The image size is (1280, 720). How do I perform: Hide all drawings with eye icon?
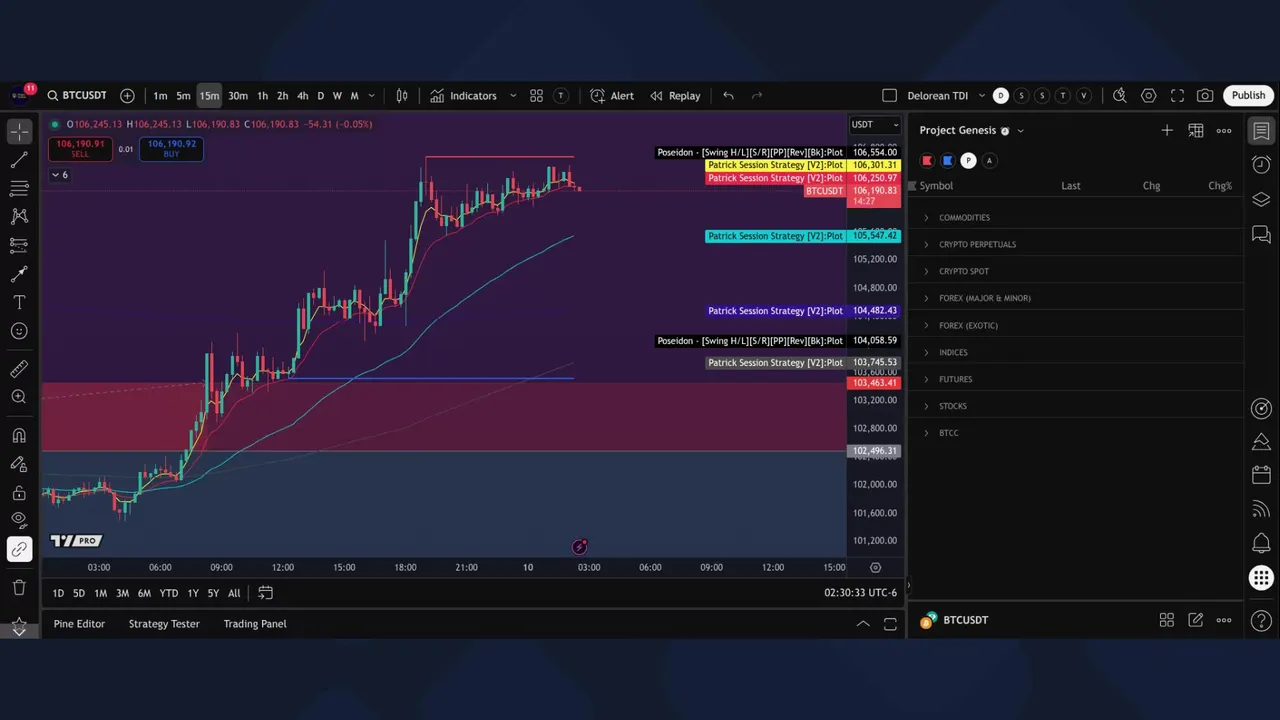(19, 520)
